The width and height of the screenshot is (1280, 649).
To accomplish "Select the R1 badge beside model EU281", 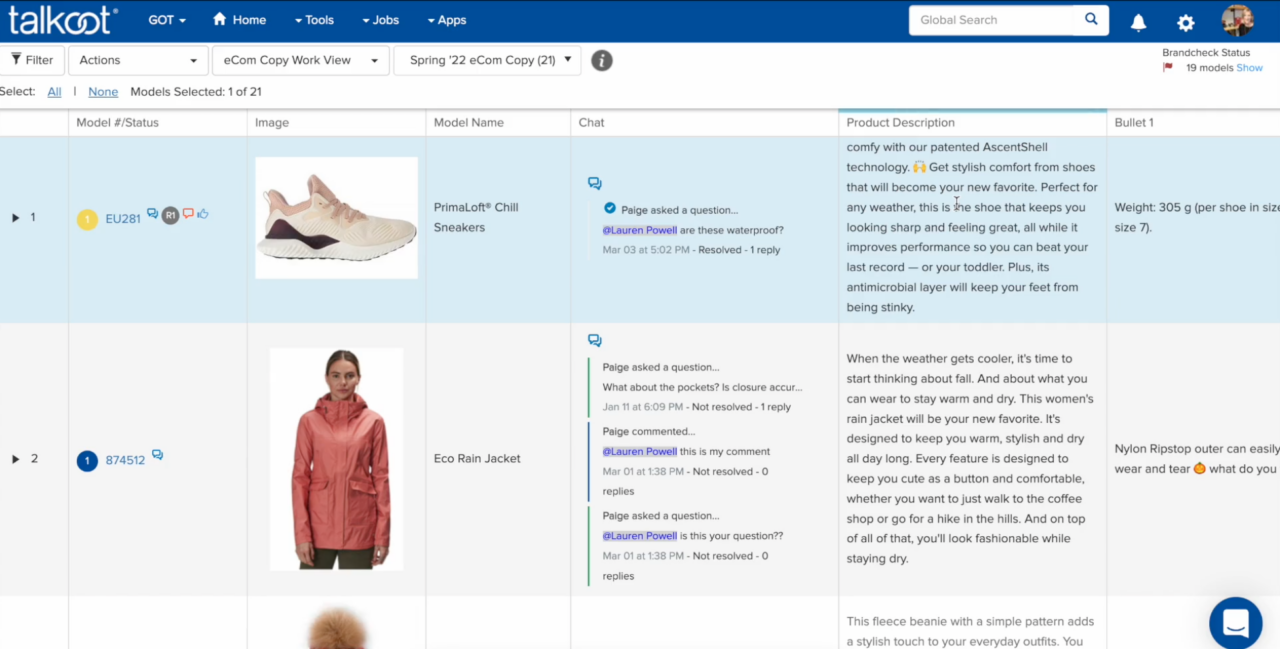I will [x=170, y=215].
